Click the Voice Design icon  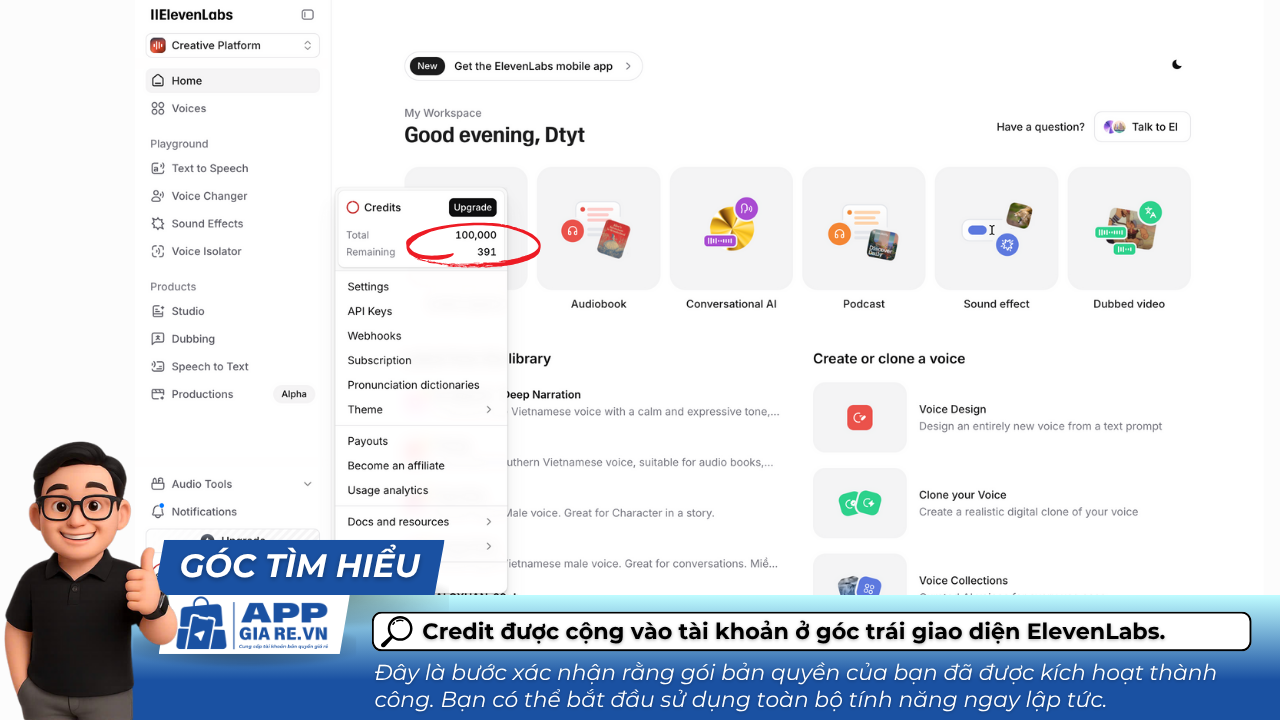coord(860,417)
